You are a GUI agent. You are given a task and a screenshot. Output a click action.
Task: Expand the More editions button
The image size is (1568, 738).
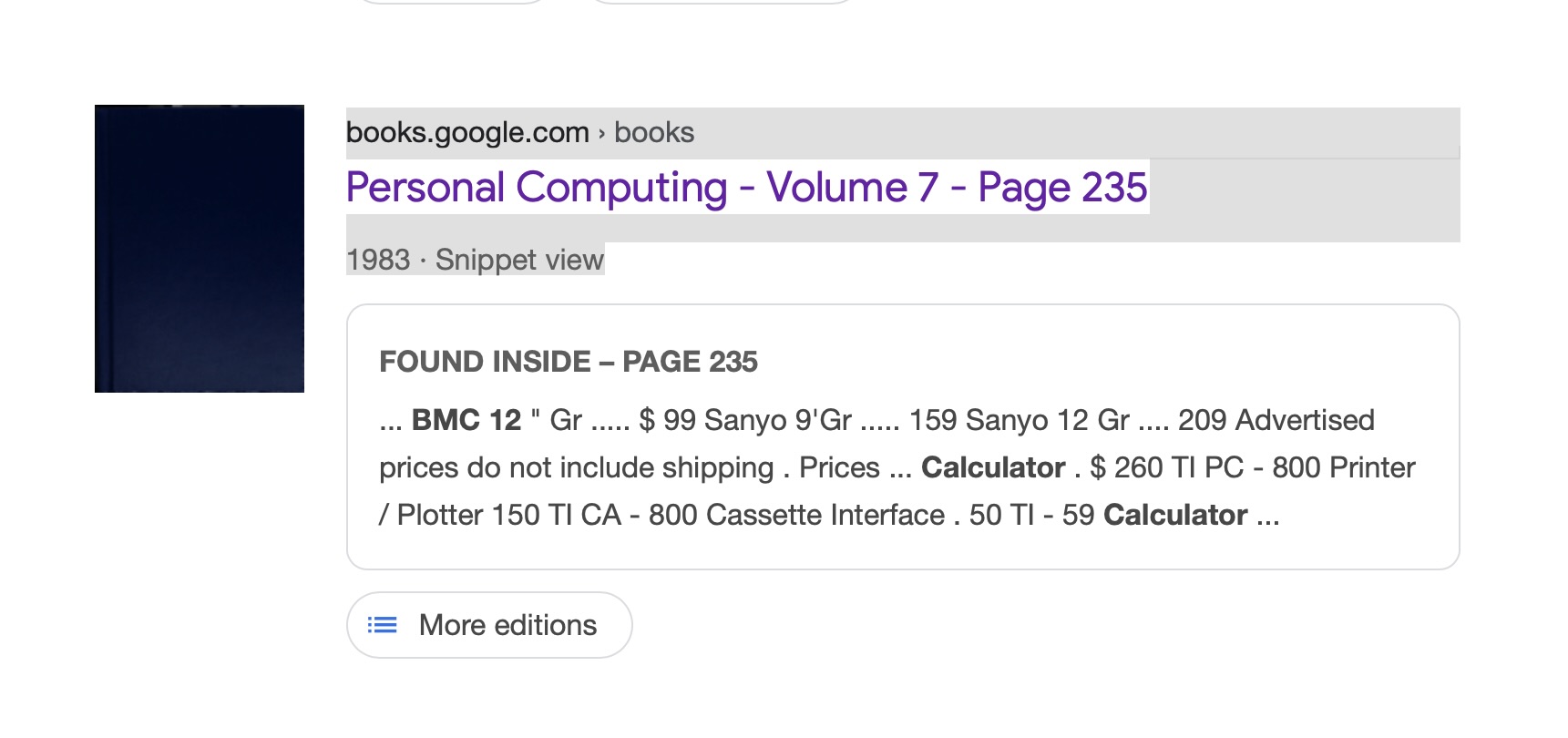[489, 625]
